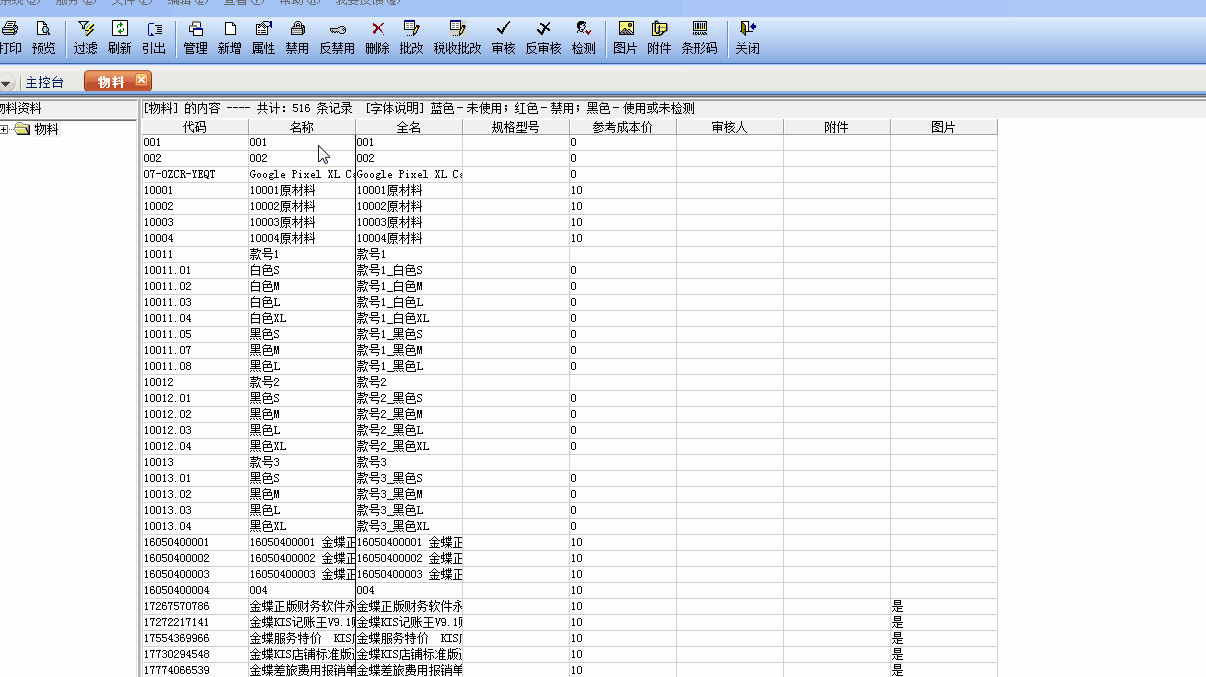Click the 审核人 column header
1206x677 pixels.
(730, 127)
